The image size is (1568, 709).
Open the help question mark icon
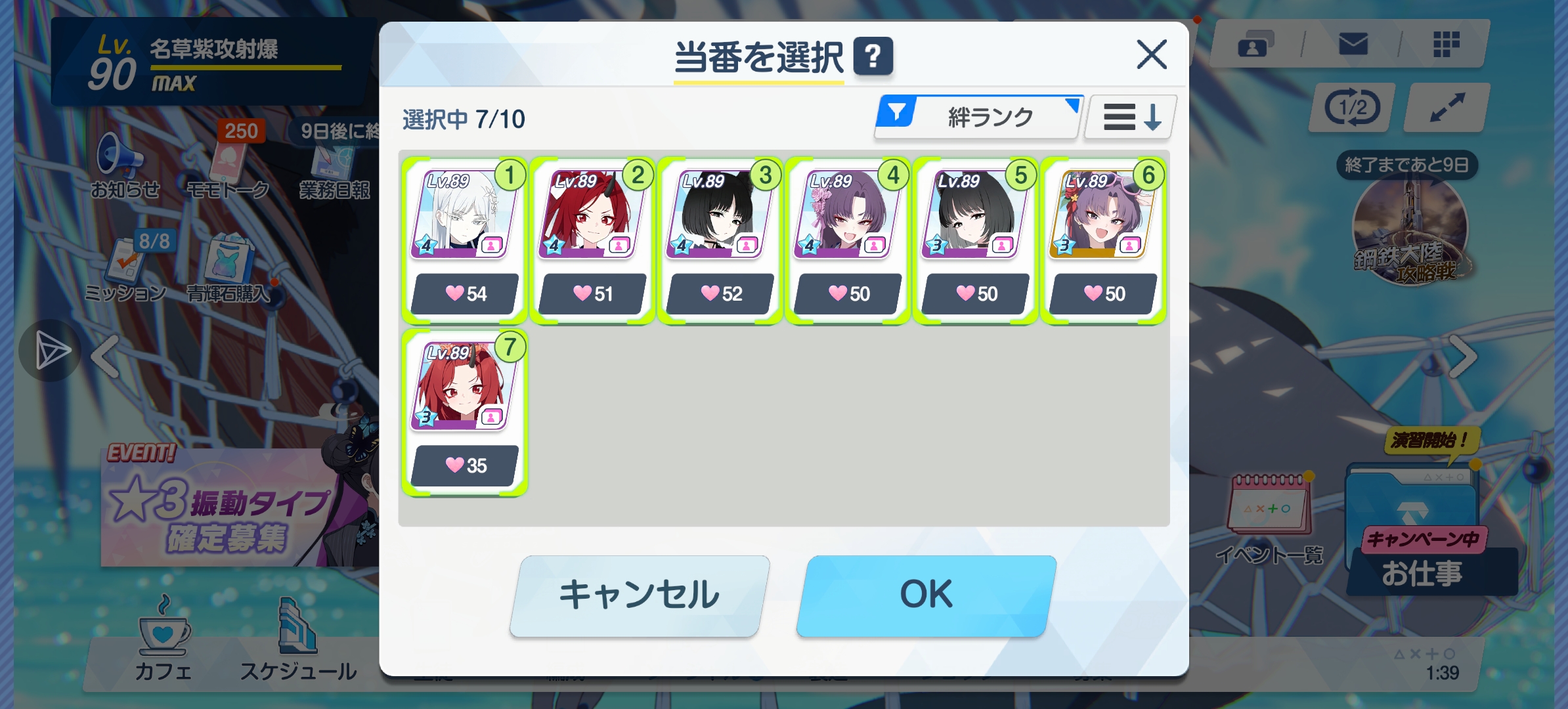(873, 56)
